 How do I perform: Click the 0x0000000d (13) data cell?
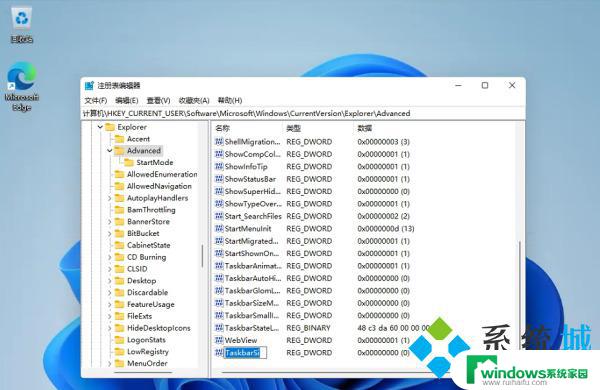pos(386,229)
